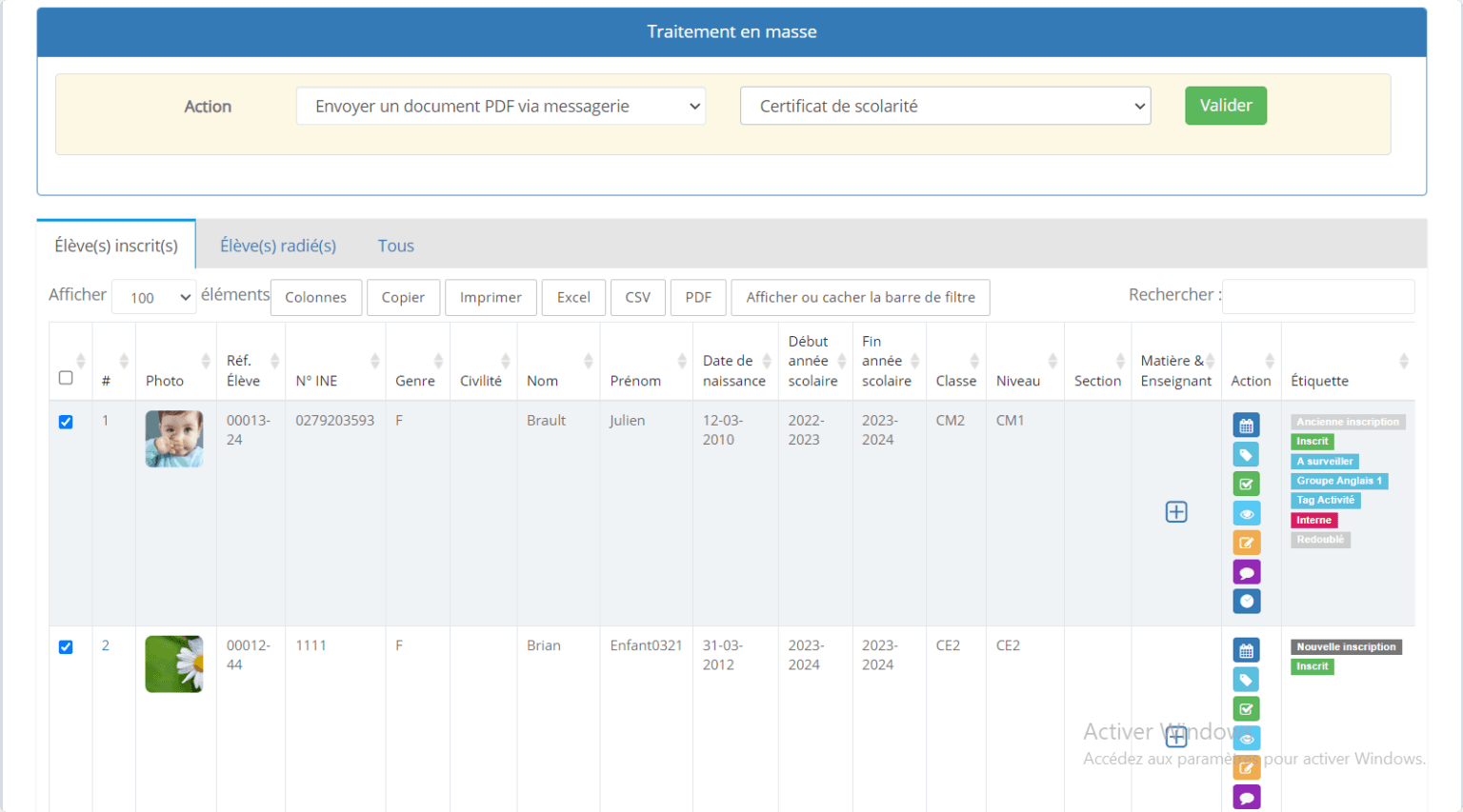Screen dimensions: 1463x812
Task: Click green check icon for Brault Julien
Action: tap(1246, 485)
